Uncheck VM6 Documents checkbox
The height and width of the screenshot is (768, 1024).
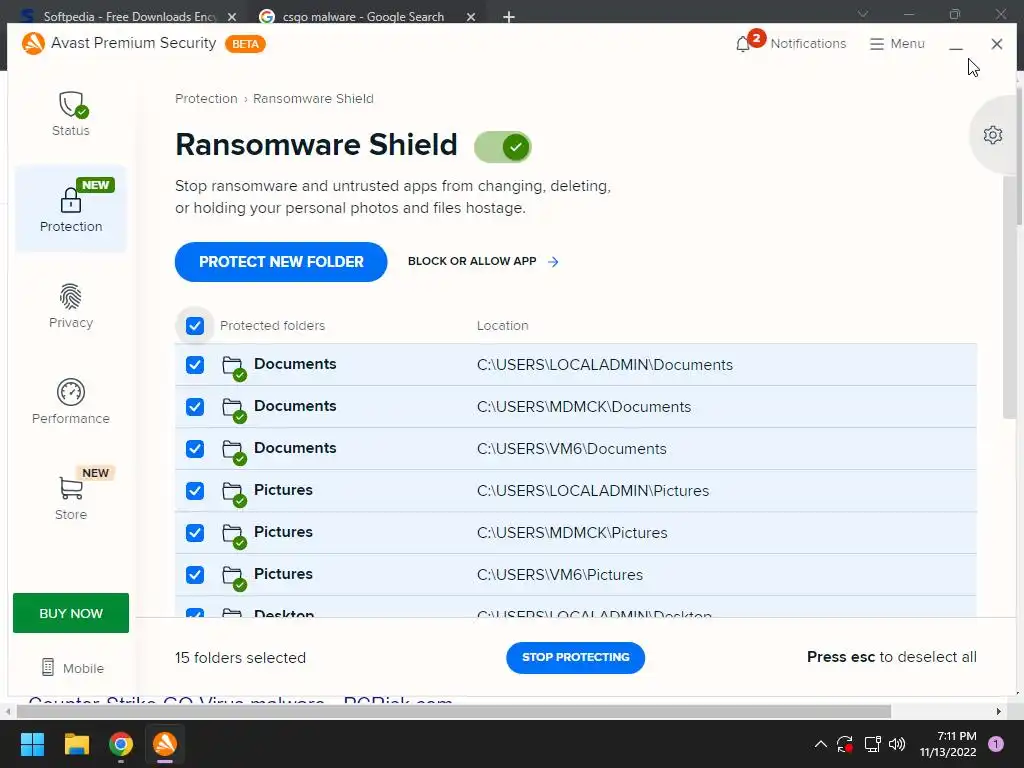[195, 449]
